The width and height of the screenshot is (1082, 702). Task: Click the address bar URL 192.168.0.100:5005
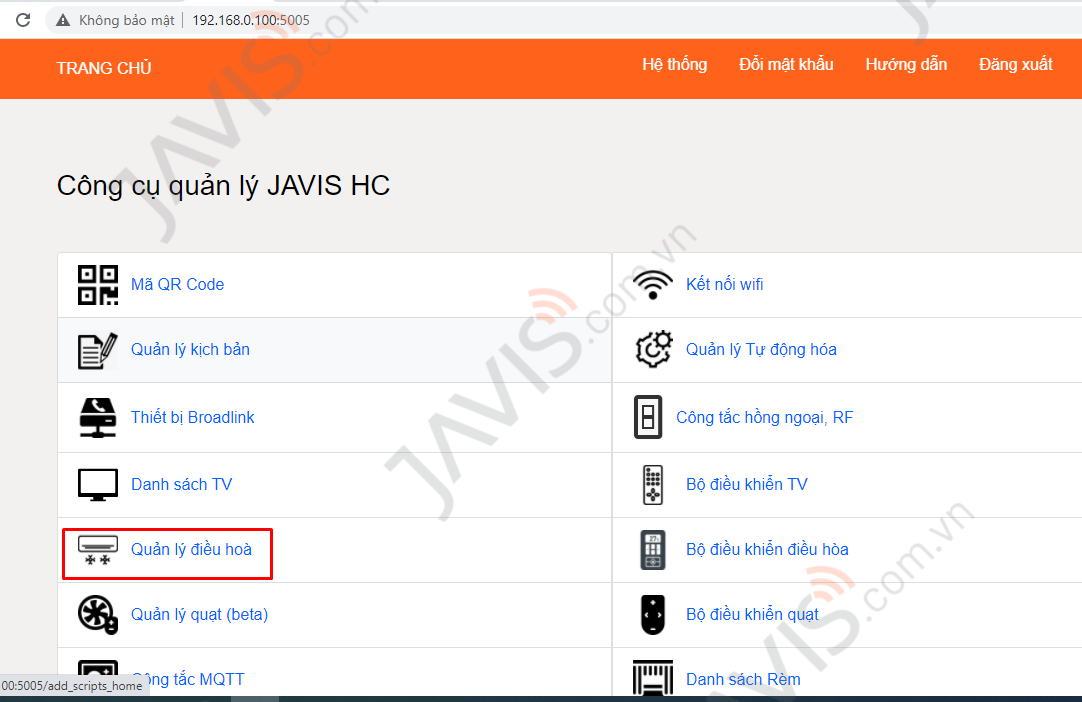tap(251, 20)
